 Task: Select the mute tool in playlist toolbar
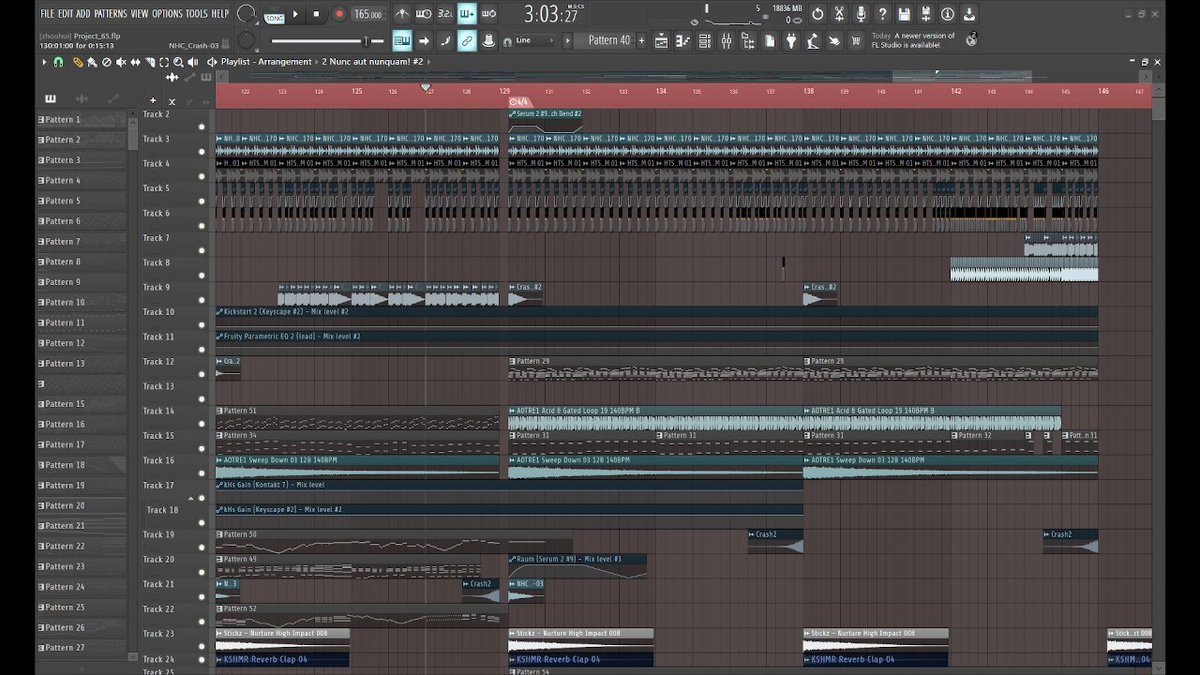pyautogui.click(x=121, y=62)
